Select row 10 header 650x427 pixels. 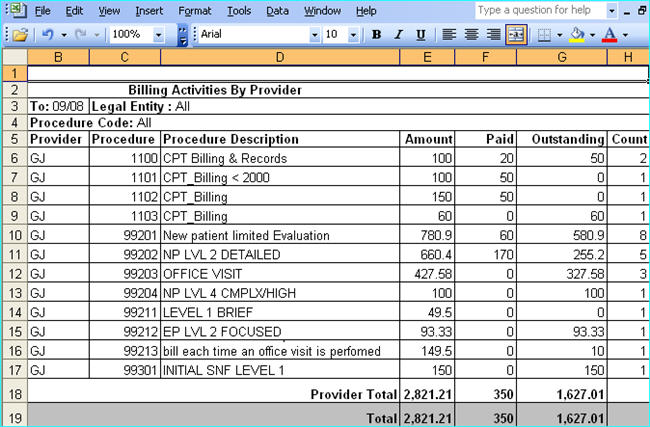pos(14,235)
